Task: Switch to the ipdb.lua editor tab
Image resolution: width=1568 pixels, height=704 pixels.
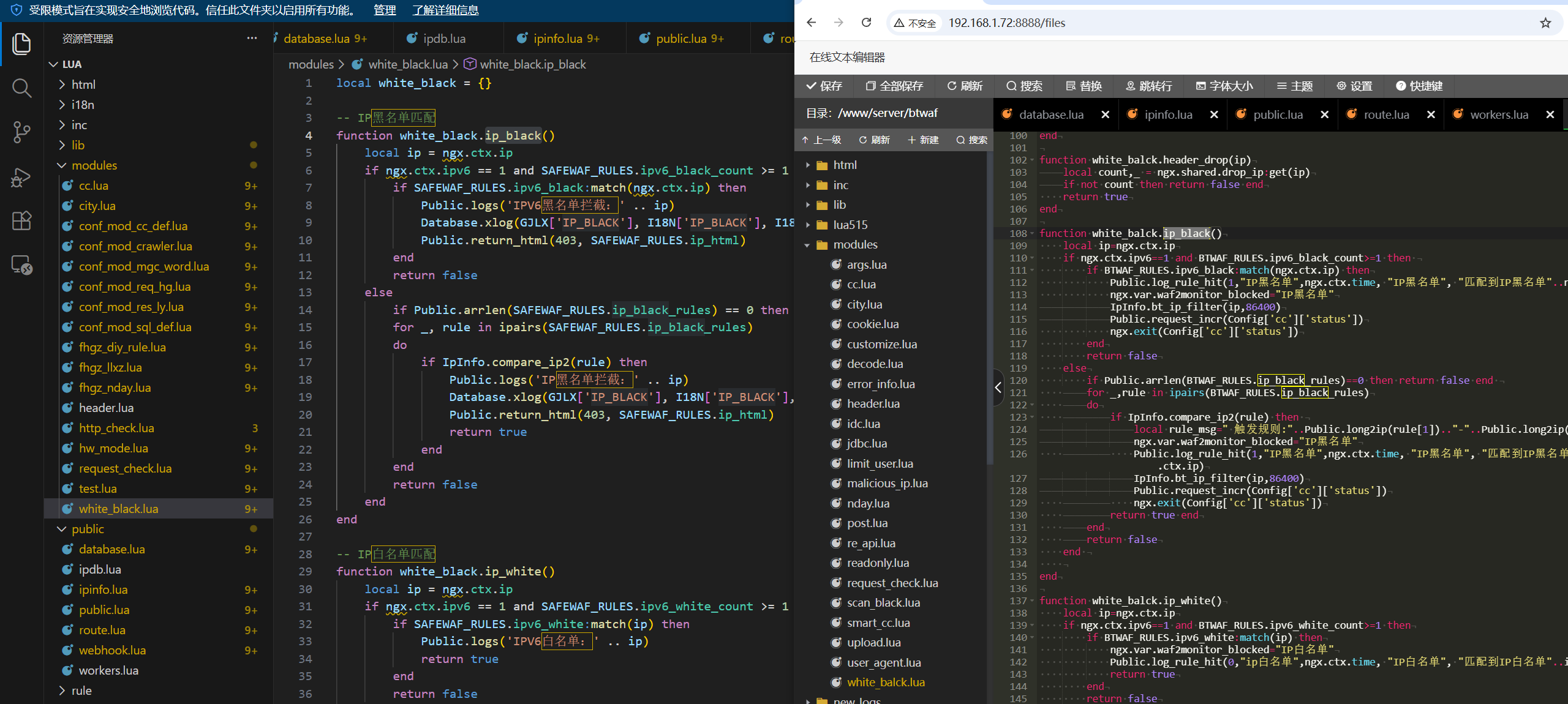Action: point(444,39)
